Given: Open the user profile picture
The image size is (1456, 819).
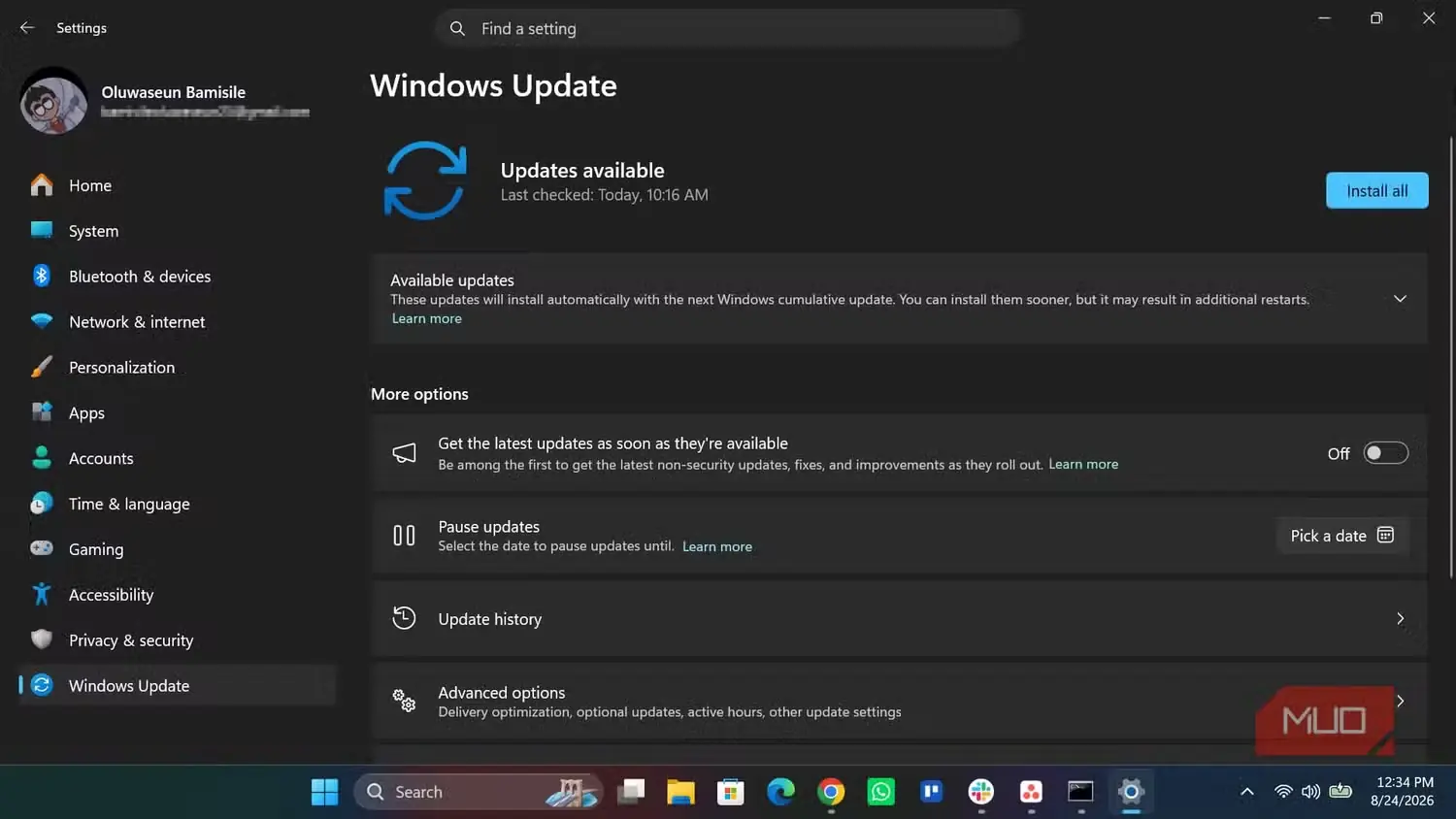Looking at the screenshot, I should pos(54,101).
